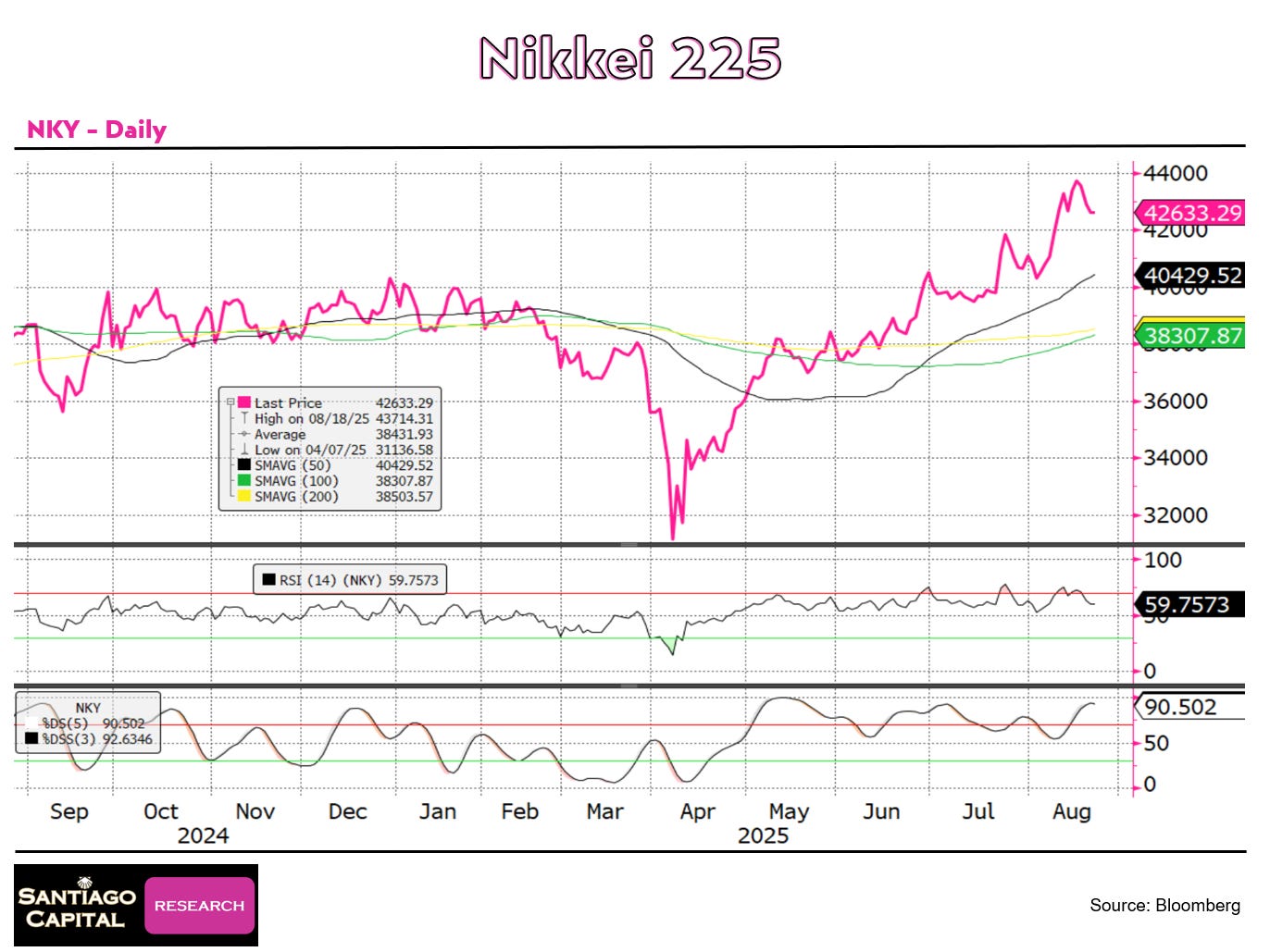This screenshot has height=952, width=1270.
Task: Click the Jan month label
Action: 438,812
